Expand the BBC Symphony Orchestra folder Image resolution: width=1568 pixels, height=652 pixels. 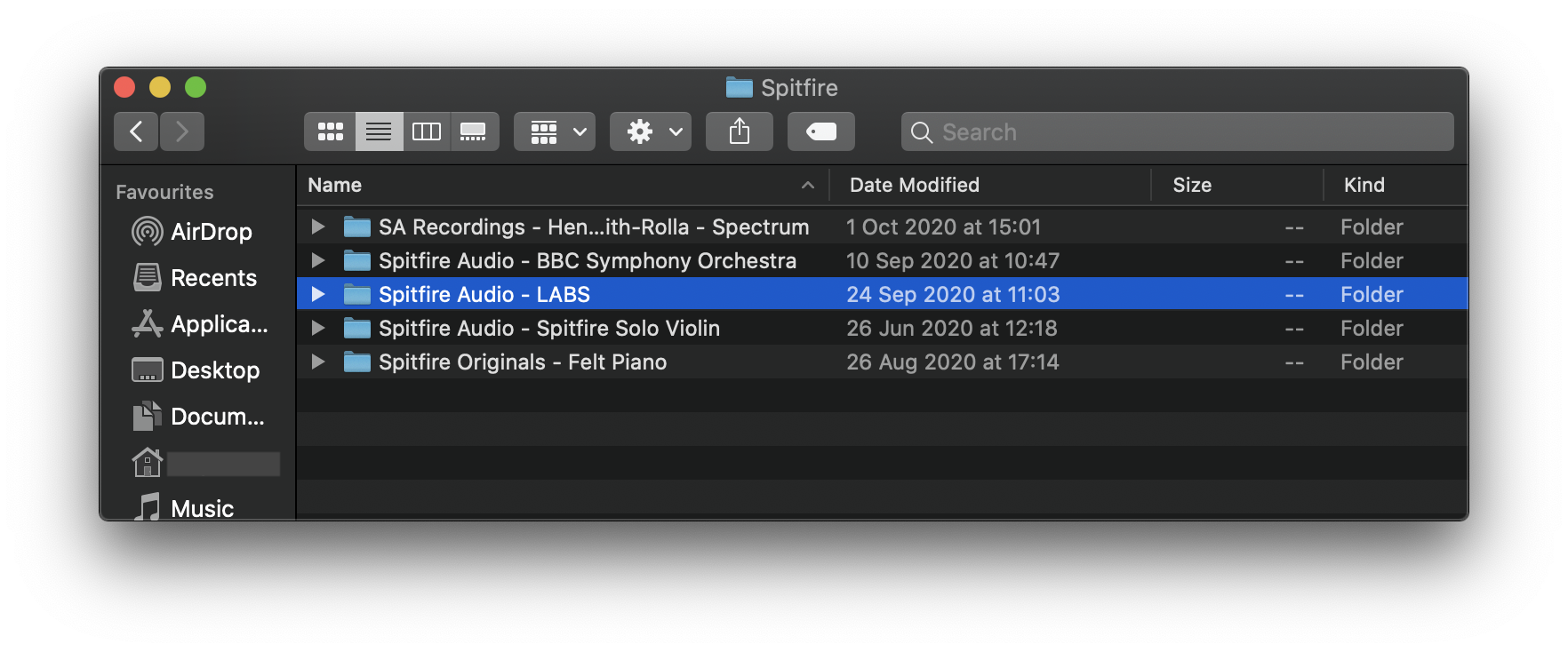(318, 260)
